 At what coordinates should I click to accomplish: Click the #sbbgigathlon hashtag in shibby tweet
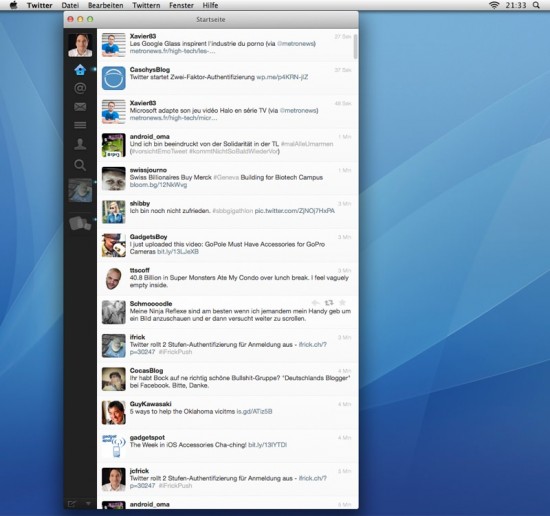tap(233, 210)
